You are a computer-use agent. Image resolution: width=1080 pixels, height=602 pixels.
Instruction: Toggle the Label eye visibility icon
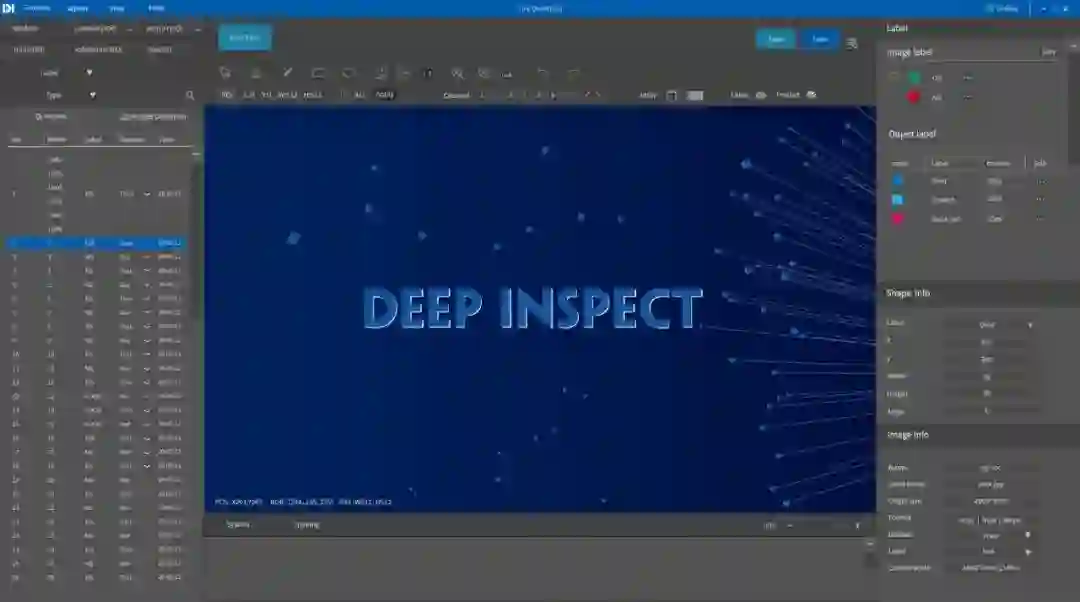pyautogui.click(x=761, y=95)
